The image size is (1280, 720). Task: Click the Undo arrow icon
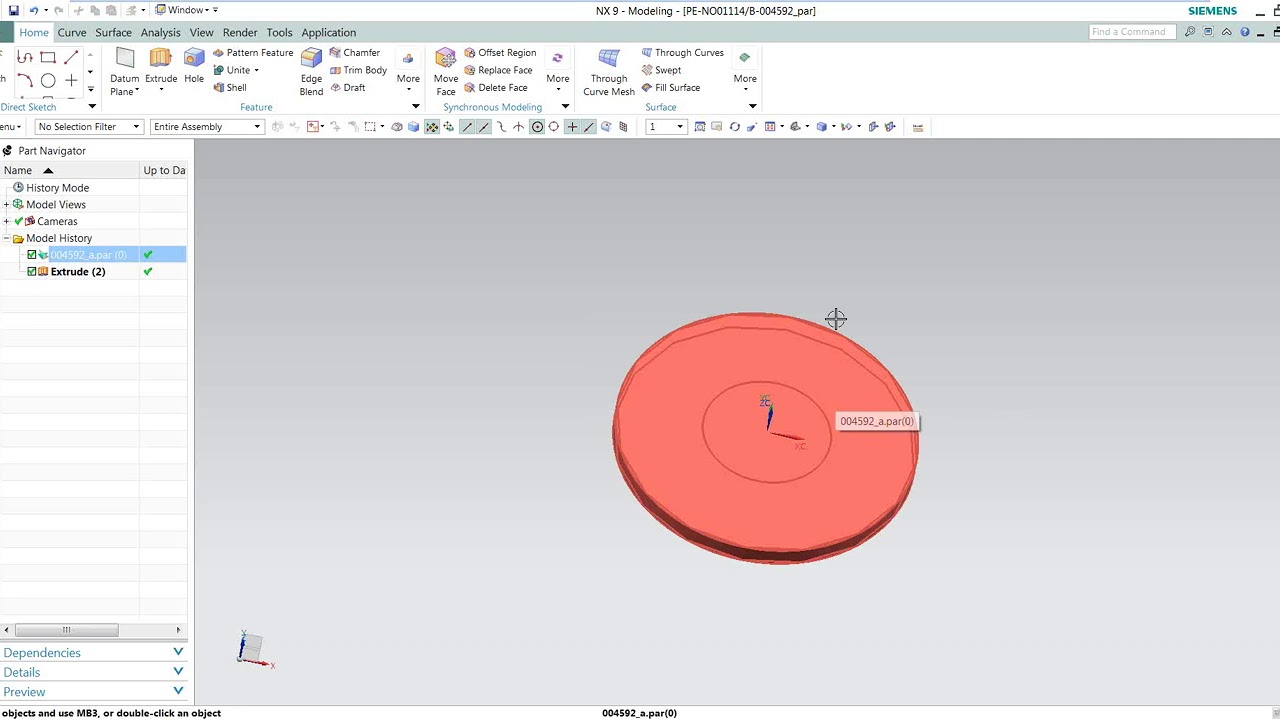click(33, 10)
